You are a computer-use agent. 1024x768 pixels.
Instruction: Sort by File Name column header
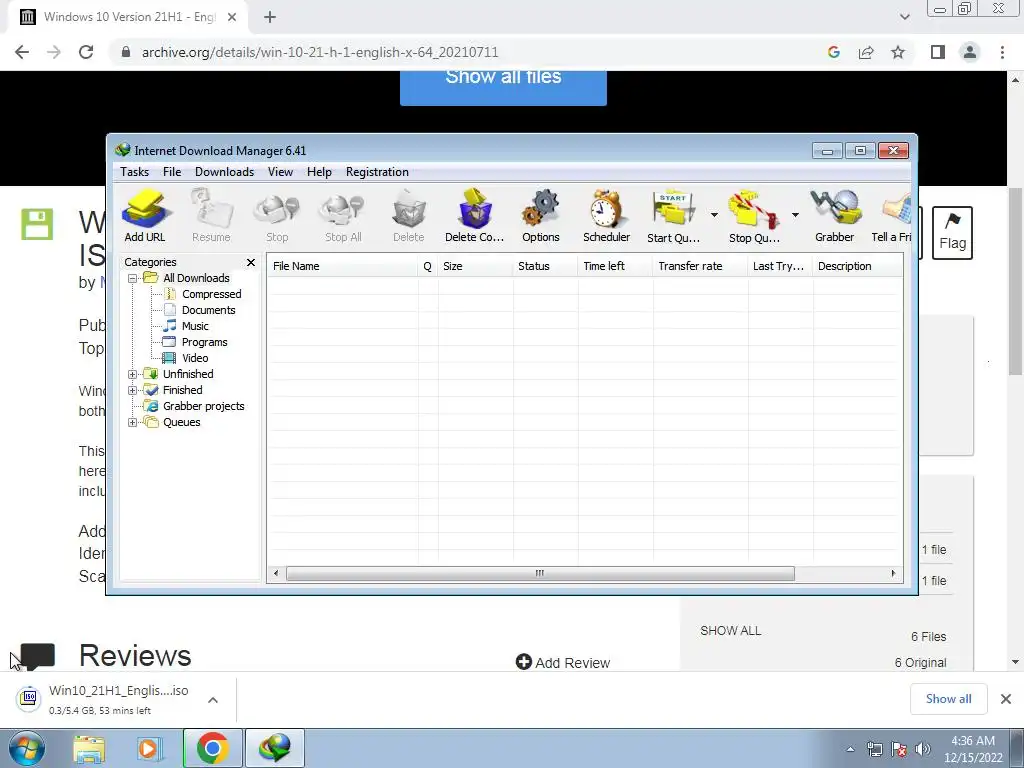click(342, 266)
